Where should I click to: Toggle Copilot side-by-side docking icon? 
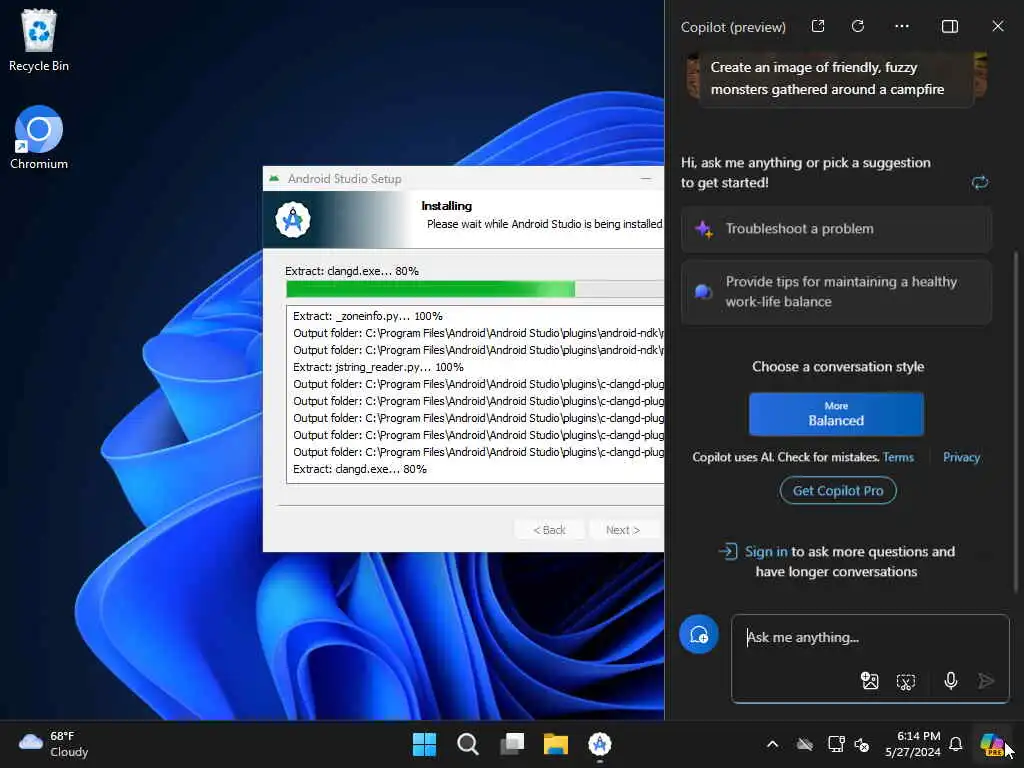click(950, 26)
